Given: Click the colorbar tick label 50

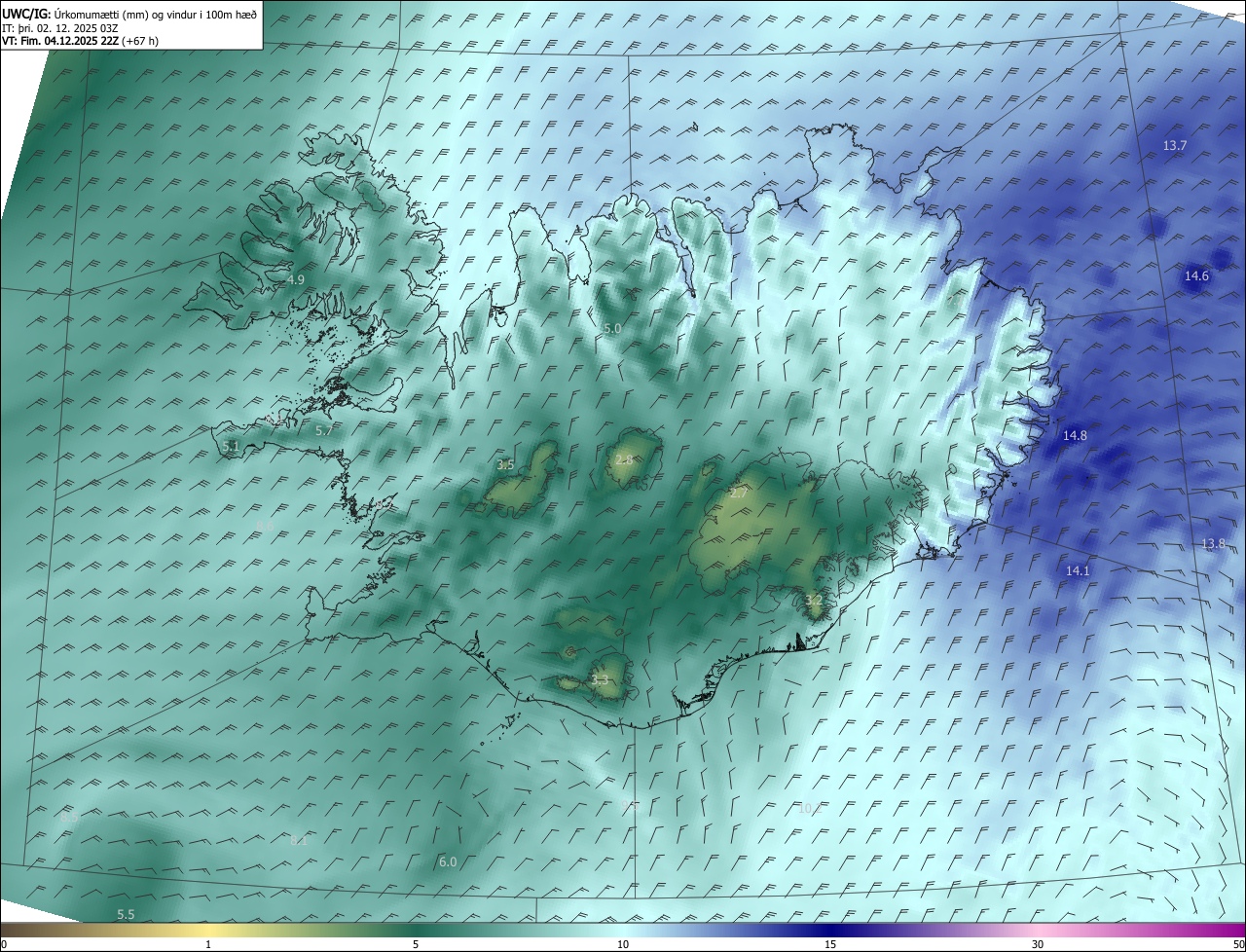Looking at the screenshot, I should [1238, 944].
